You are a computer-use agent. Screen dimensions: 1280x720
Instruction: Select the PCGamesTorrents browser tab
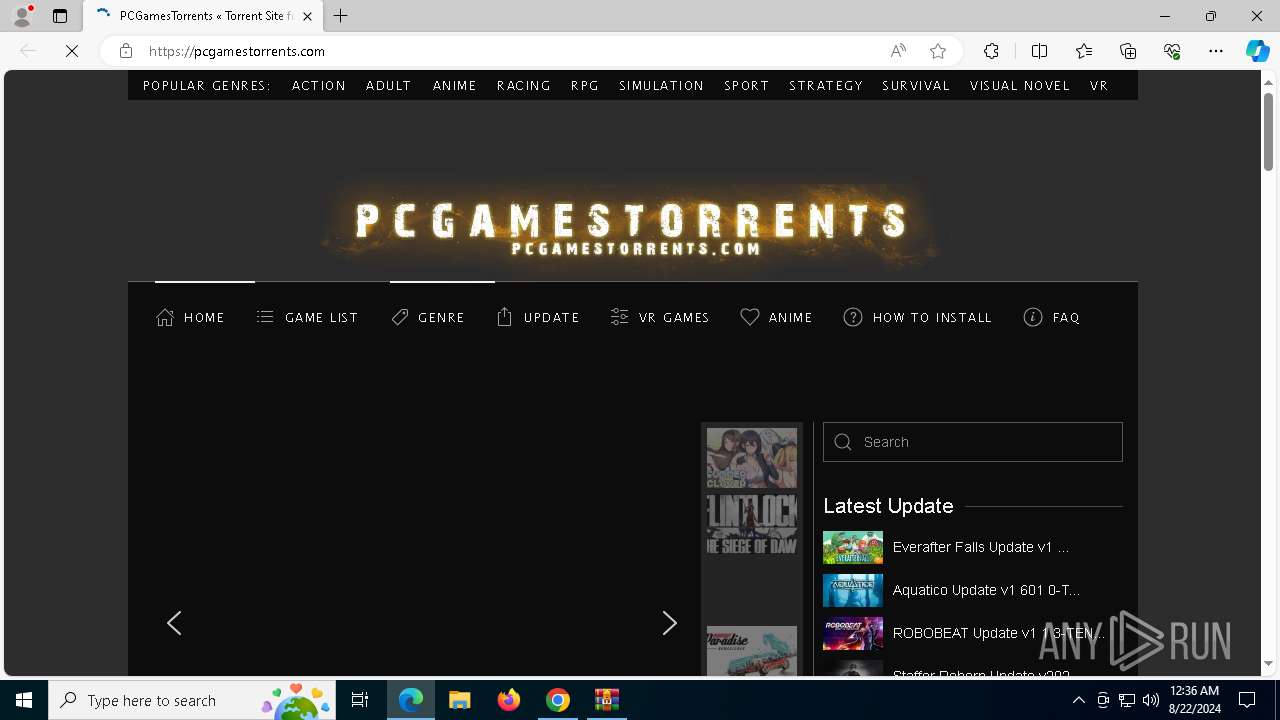click(x=205, y=16)
